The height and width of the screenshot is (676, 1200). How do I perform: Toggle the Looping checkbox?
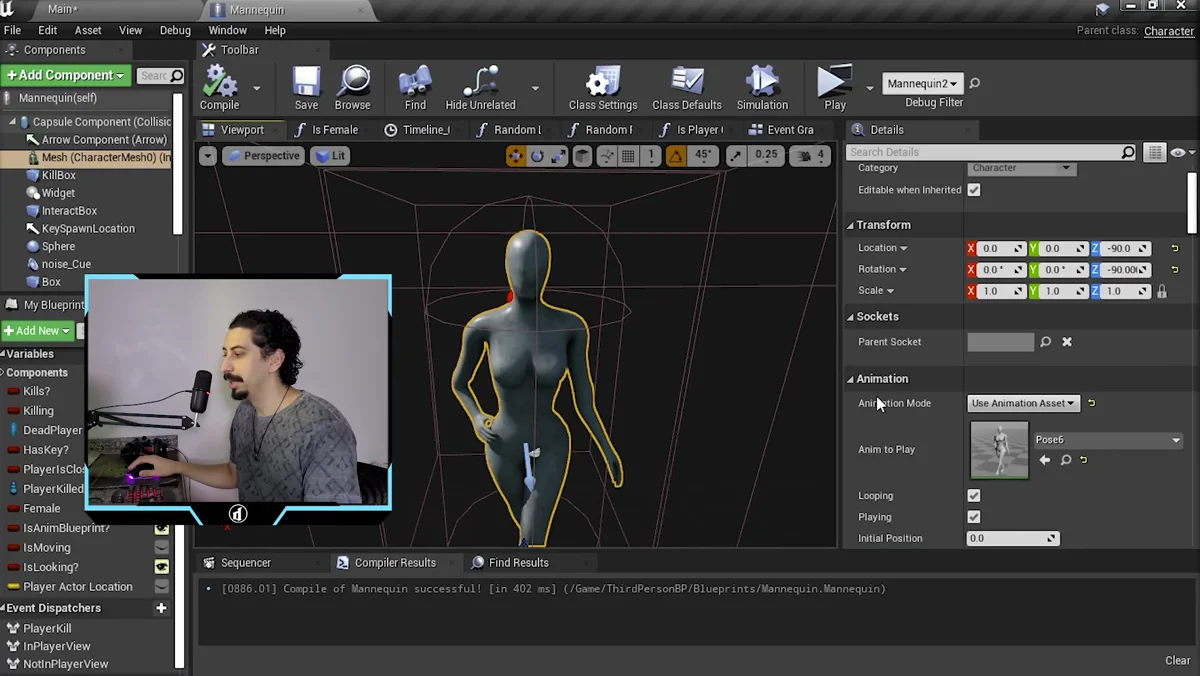(x=974, y=496)
